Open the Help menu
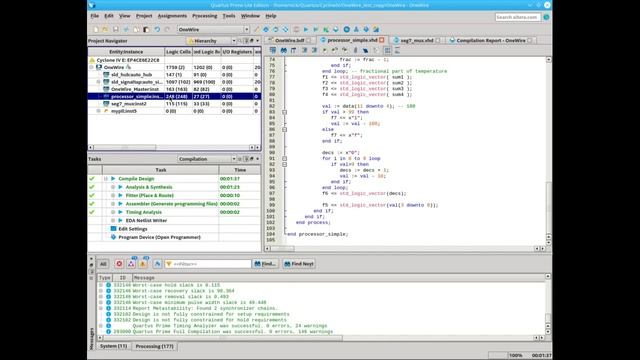The image size is (640, 360). [x=271, y=16]
